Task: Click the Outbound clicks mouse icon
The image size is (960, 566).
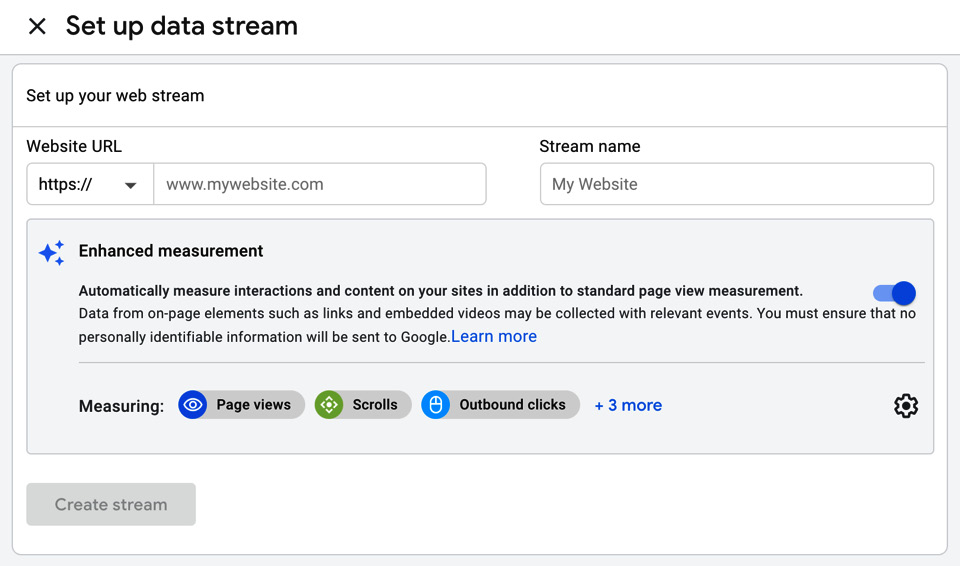Action: [435, 405]
